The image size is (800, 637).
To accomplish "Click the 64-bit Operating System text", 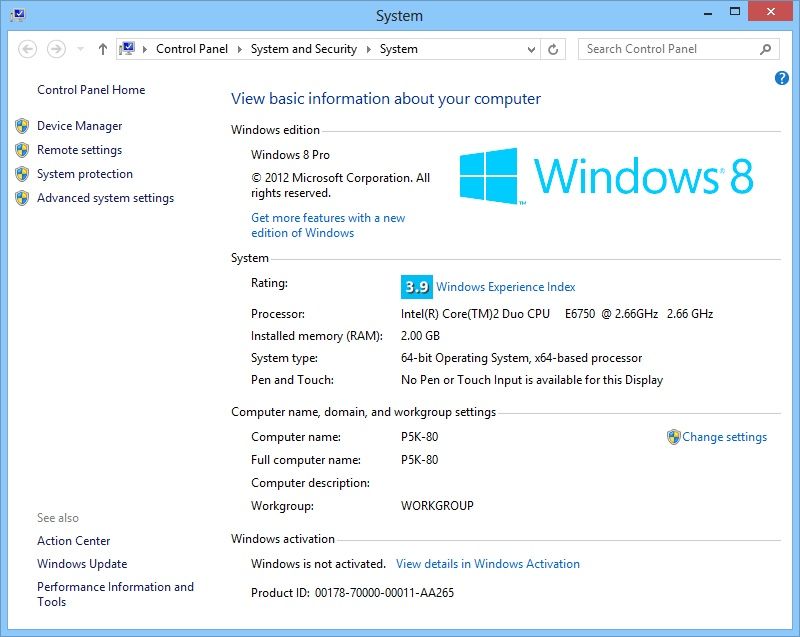I will click(x=521, y=358).
